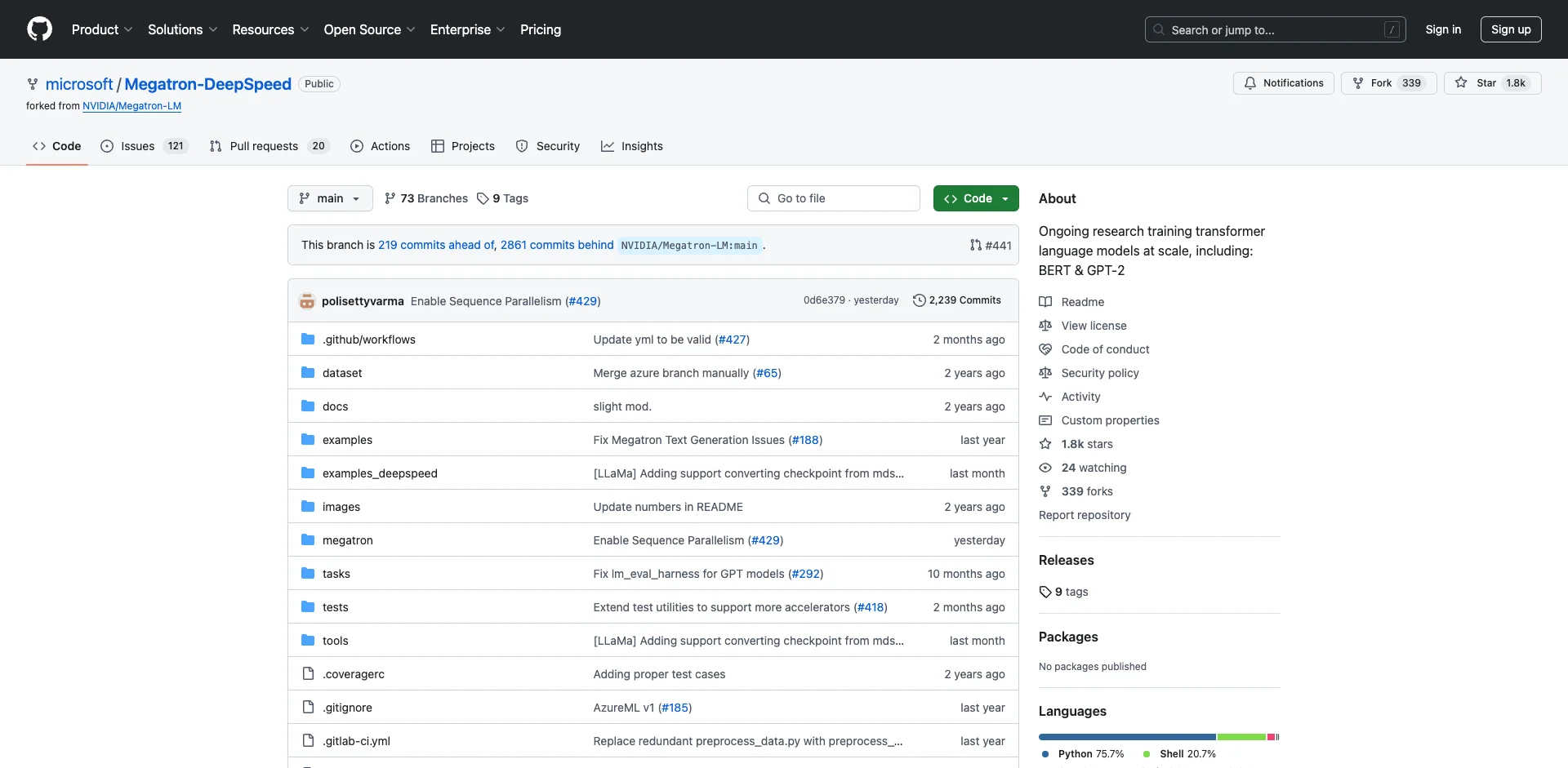The height and width of the screenshot is (768, 1568).
Task: Click the Notifications bell icon
Action: pyautogui.click(x=1250, y=83)
